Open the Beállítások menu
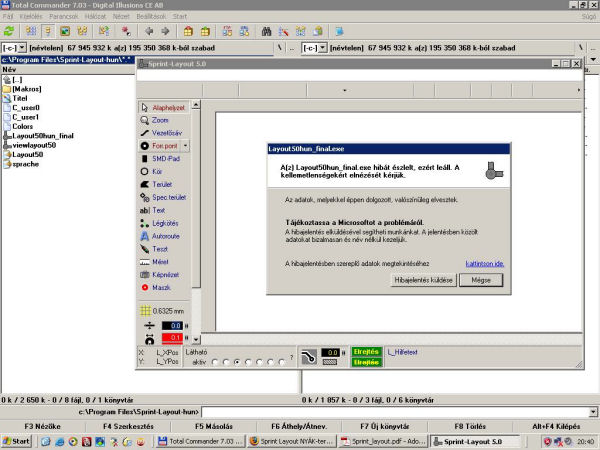This screenshot has height=450, width=600. [x=151, y=16]
